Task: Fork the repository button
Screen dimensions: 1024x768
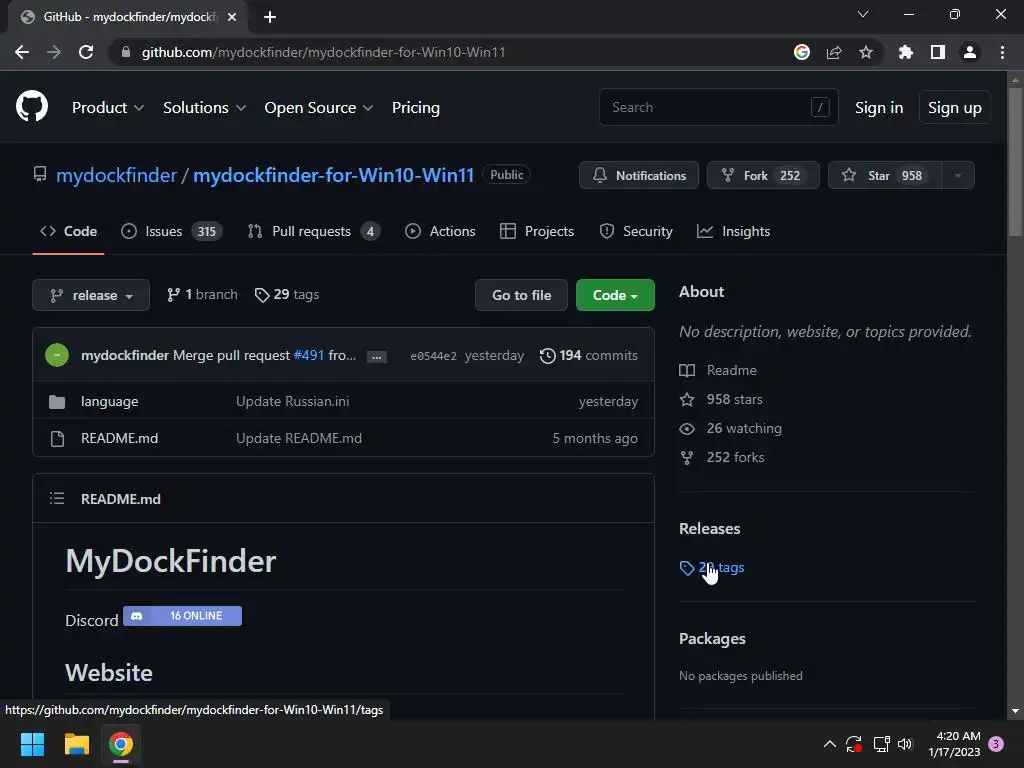Action: point(763,175)
